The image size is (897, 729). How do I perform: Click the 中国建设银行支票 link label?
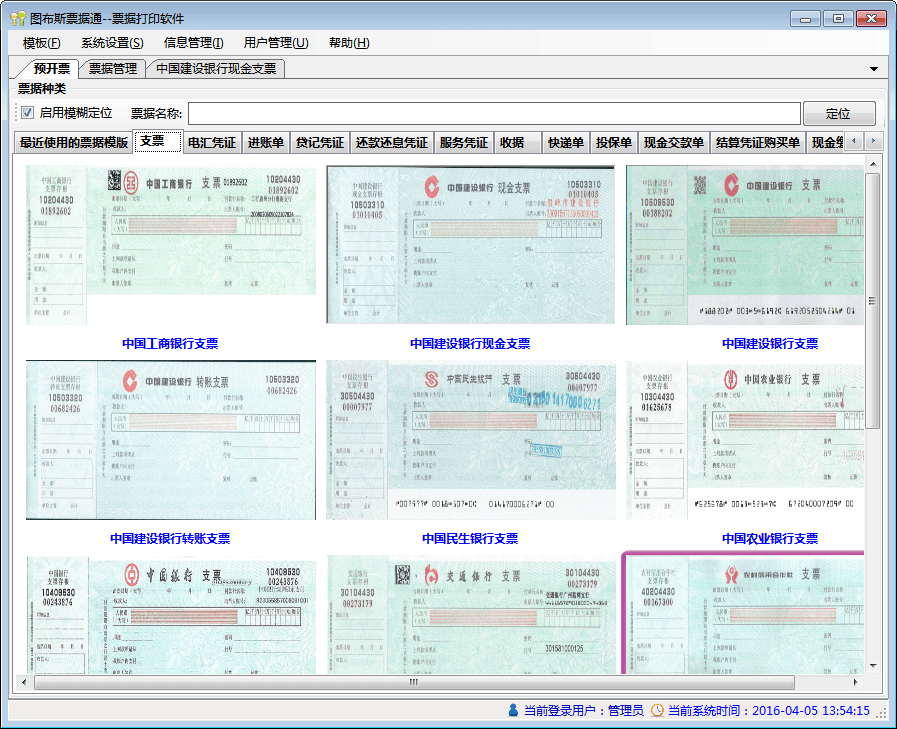(x=770, y=343)
